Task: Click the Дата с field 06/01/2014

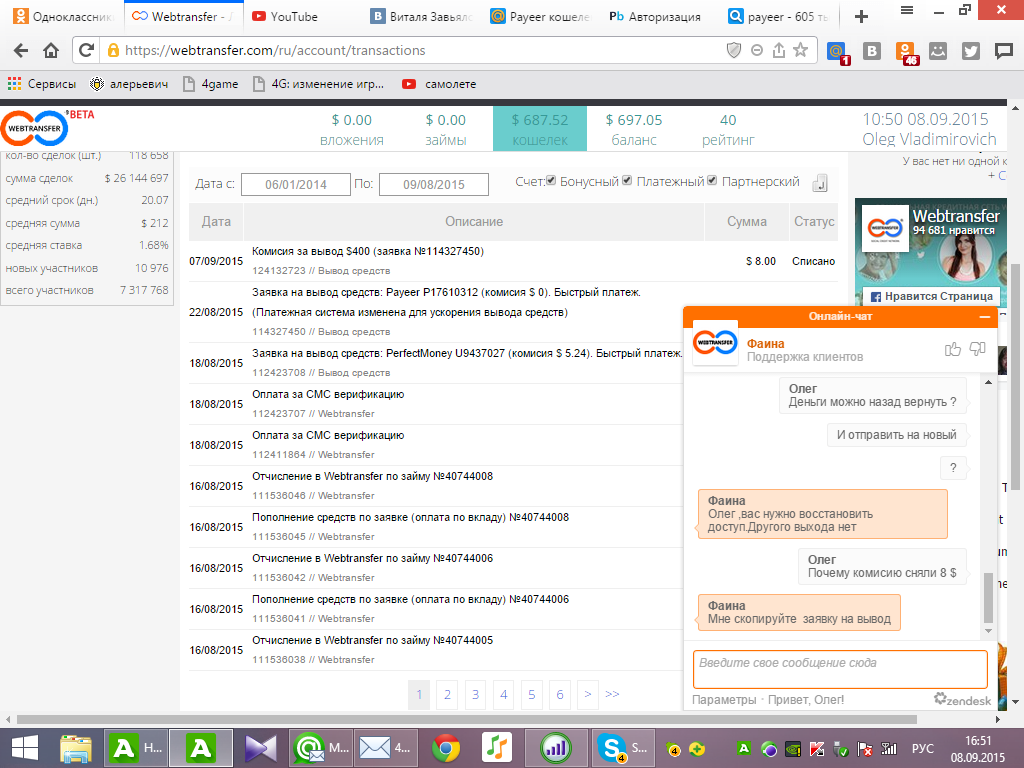Action: [296, 184]
